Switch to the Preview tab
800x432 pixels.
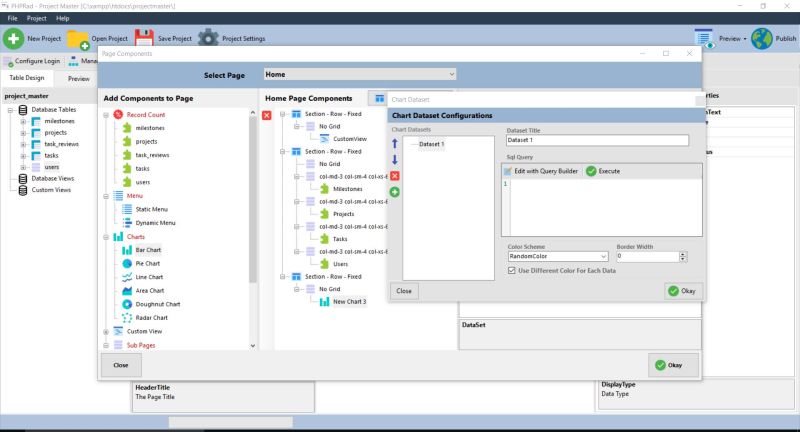pos(79,79)
